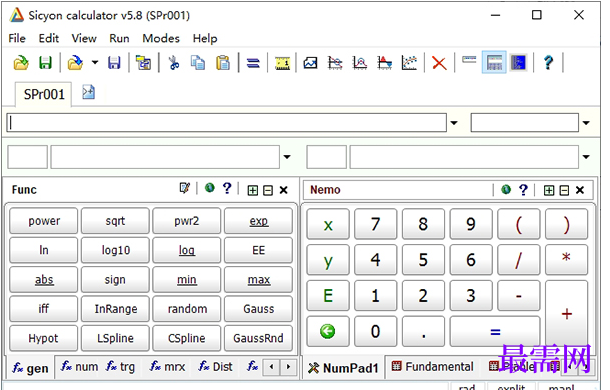Open the Run menu
Screen dimensions: 610x390
coord(119,38)
